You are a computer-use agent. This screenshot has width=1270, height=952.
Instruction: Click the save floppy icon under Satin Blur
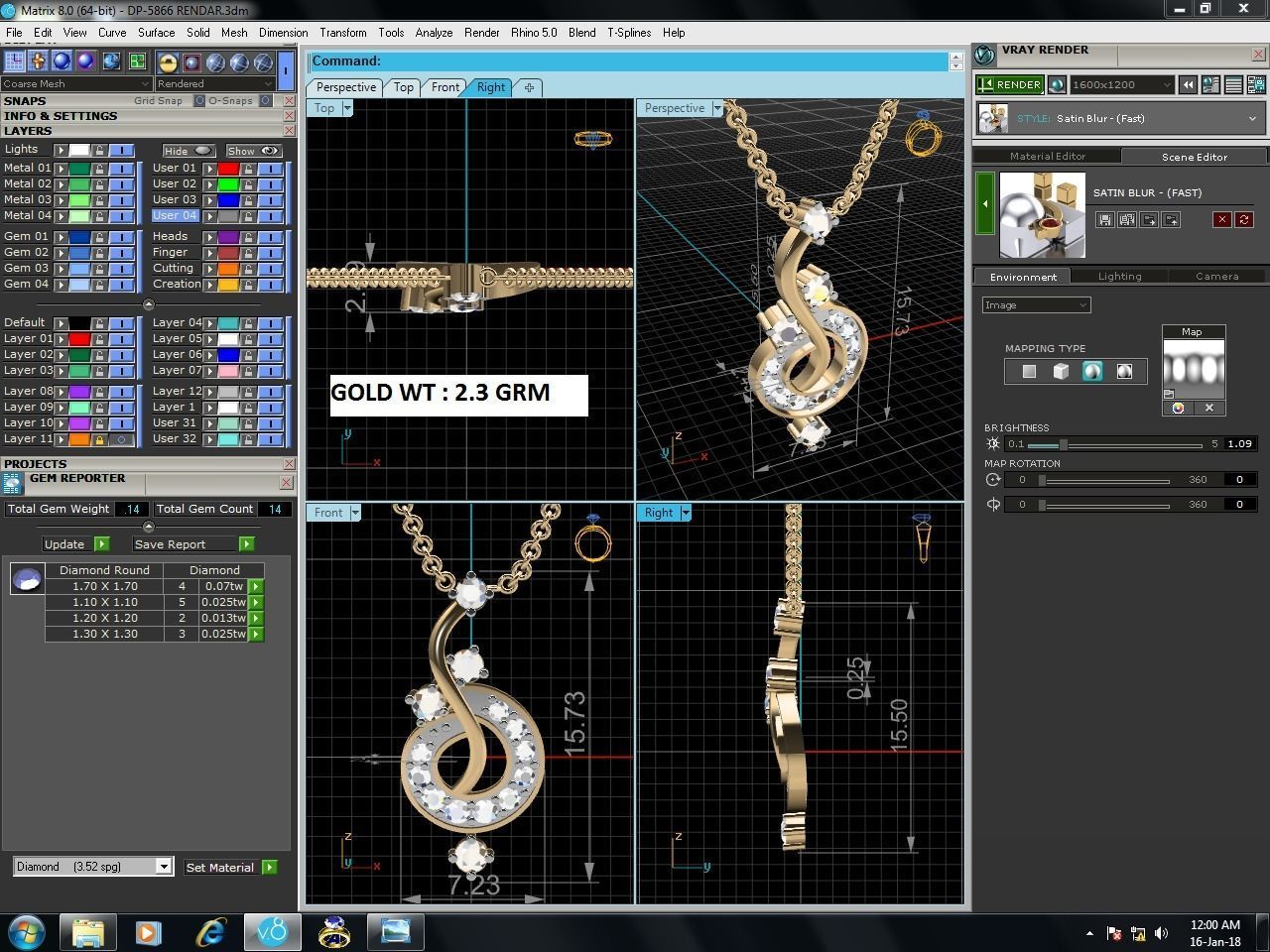1104,219
